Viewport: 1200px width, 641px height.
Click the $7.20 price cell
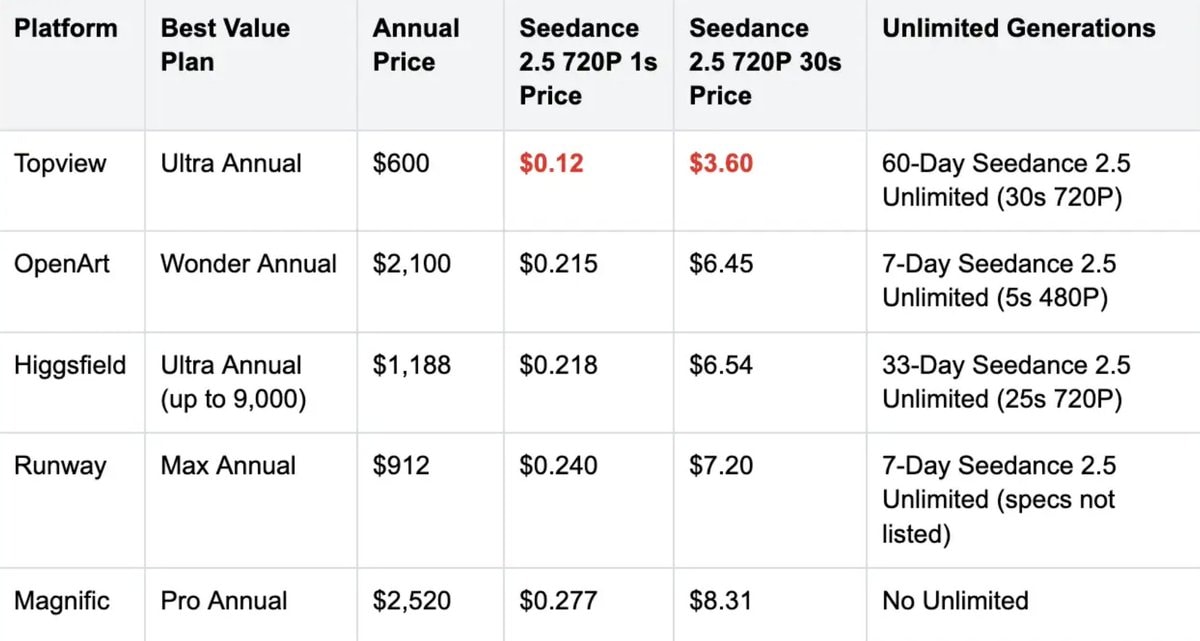[721, 466]
